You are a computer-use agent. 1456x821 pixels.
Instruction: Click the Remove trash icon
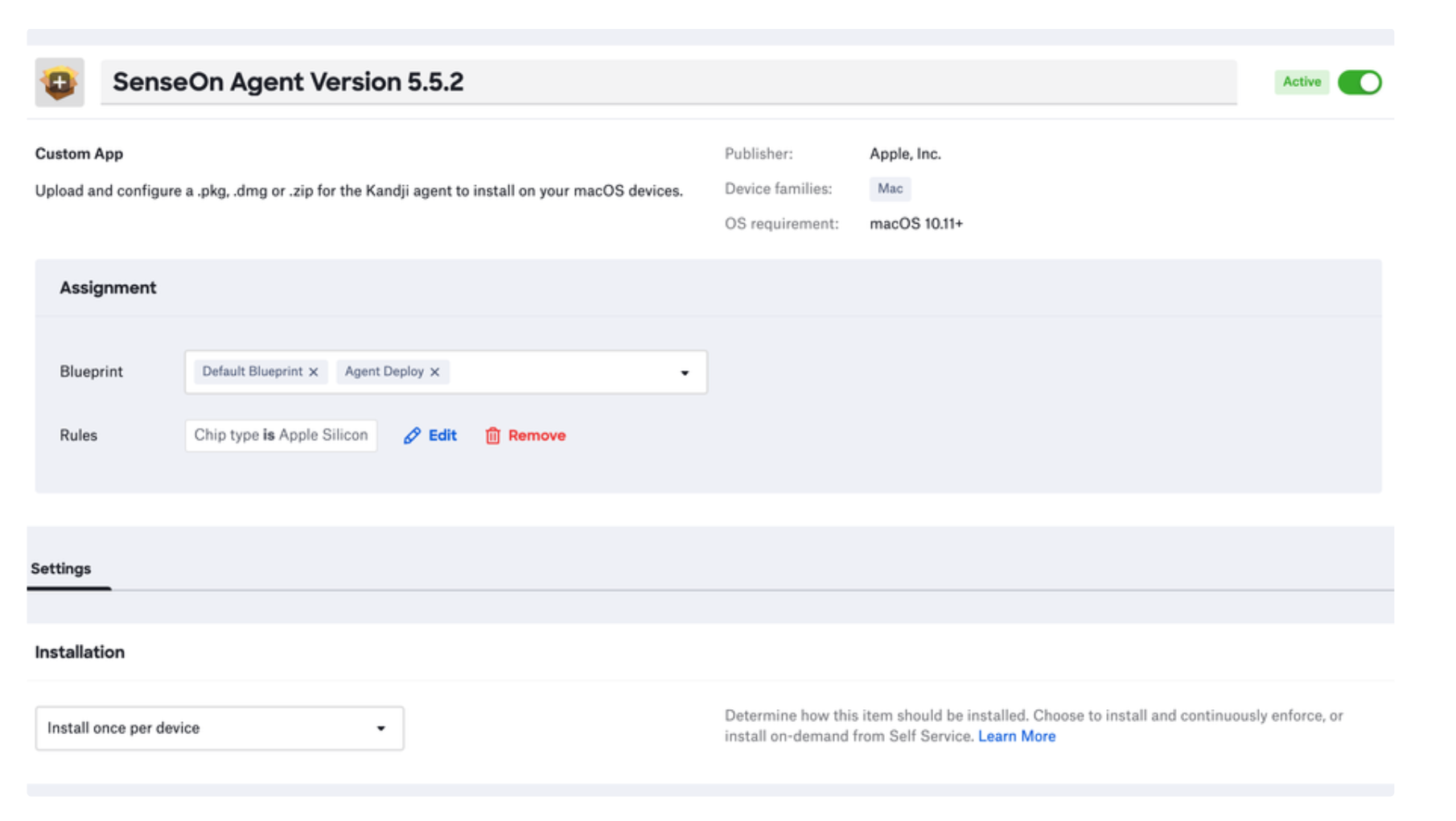pyautogui.click(x=492, y=435)
